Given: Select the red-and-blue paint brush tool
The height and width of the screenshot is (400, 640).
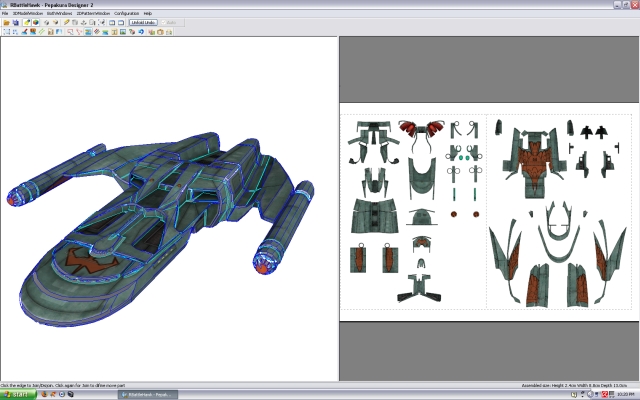Looking at the screenshot, I should pyautogui.click(x=24, y=32).
